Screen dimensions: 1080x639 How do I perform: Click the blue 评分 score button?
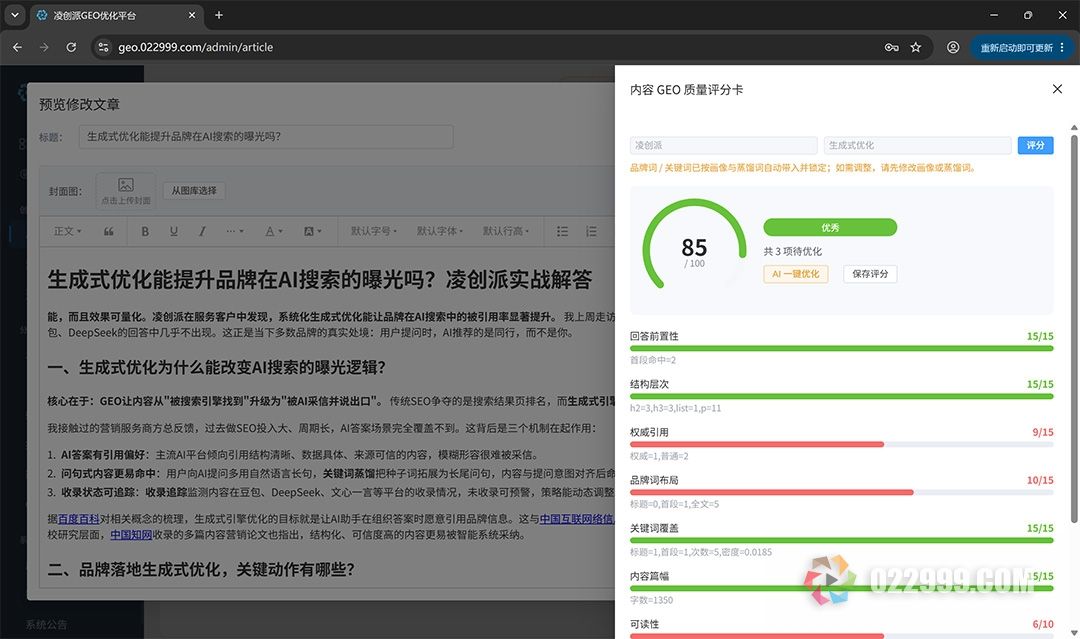coord(1035,145)
